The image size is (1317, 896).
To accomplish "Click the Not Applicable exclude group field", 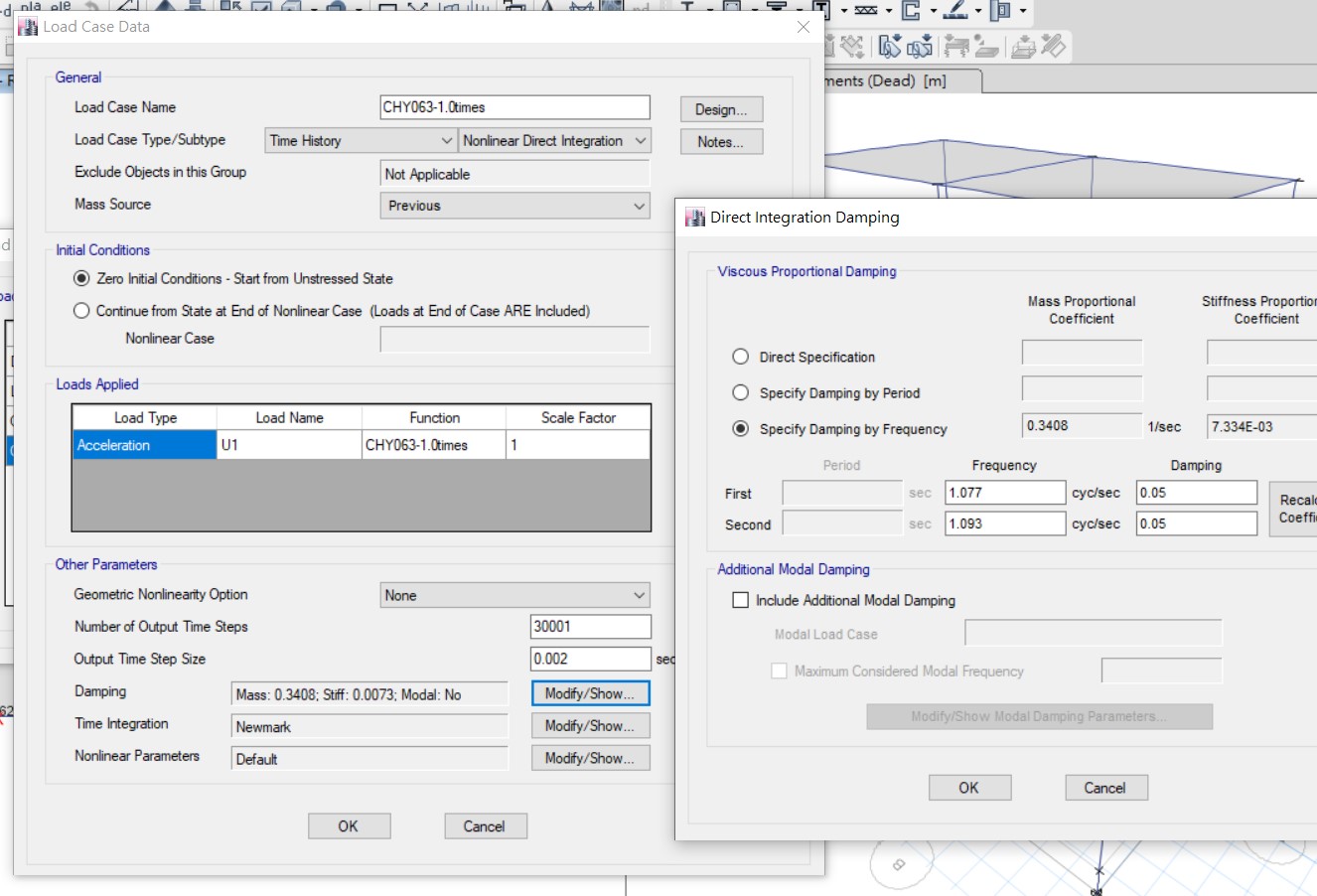I will [514, 174].
